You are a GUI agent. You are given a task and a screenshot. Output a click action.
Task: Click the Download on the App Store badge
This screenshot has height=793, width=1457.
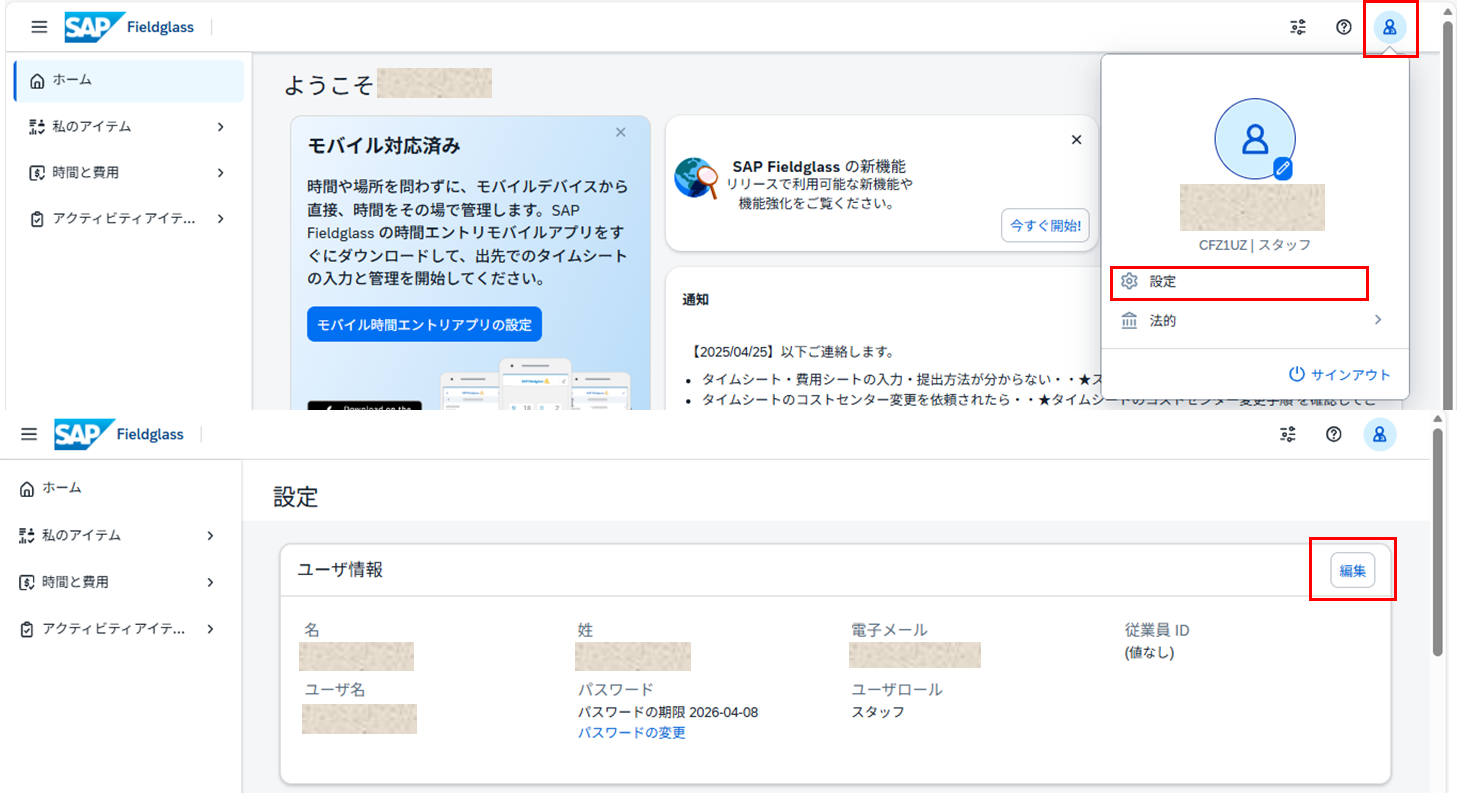point(364,406)
